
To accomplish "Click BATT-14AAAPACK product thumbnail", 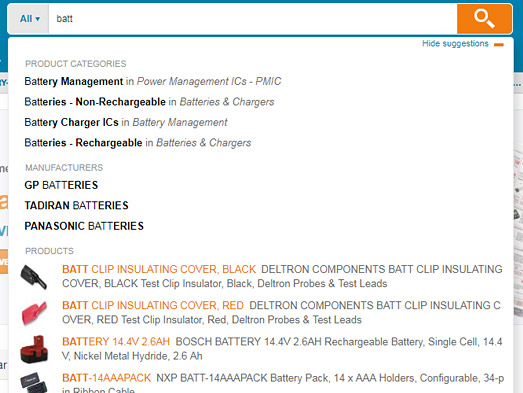I will click(34, 383).
